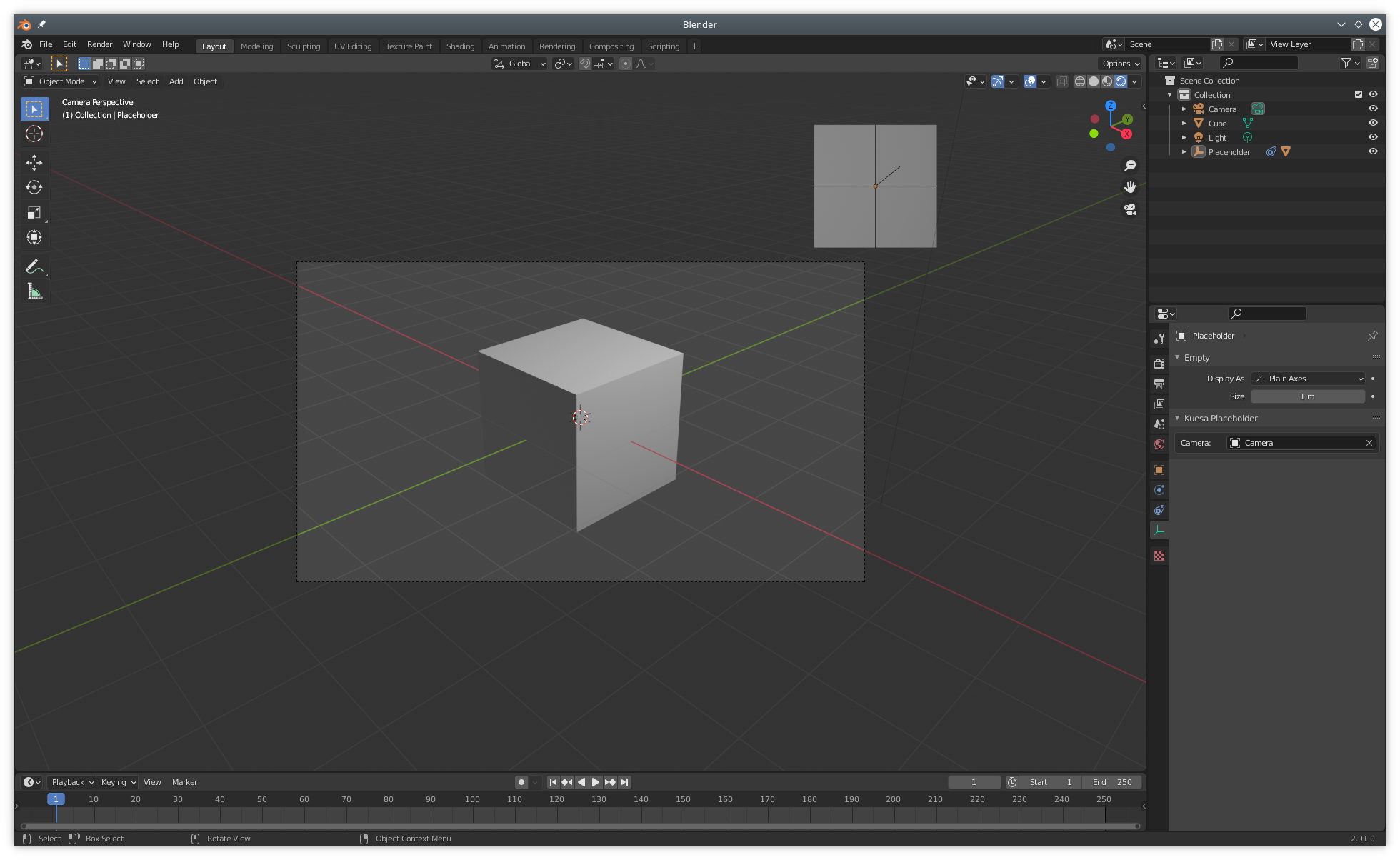Open the Object Data axes tab
1400x860 pixels.
click(x=1159, y=530)
